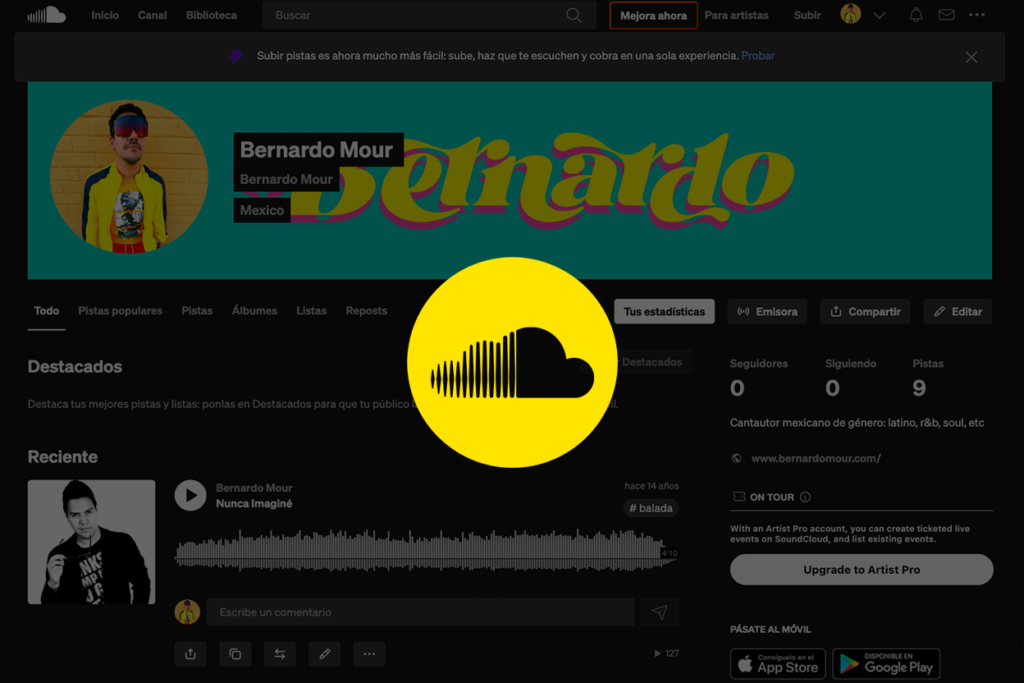Play the track Nunca Imaginé
This screenshot has width=1024, height=683.
[x=190, y=496]
